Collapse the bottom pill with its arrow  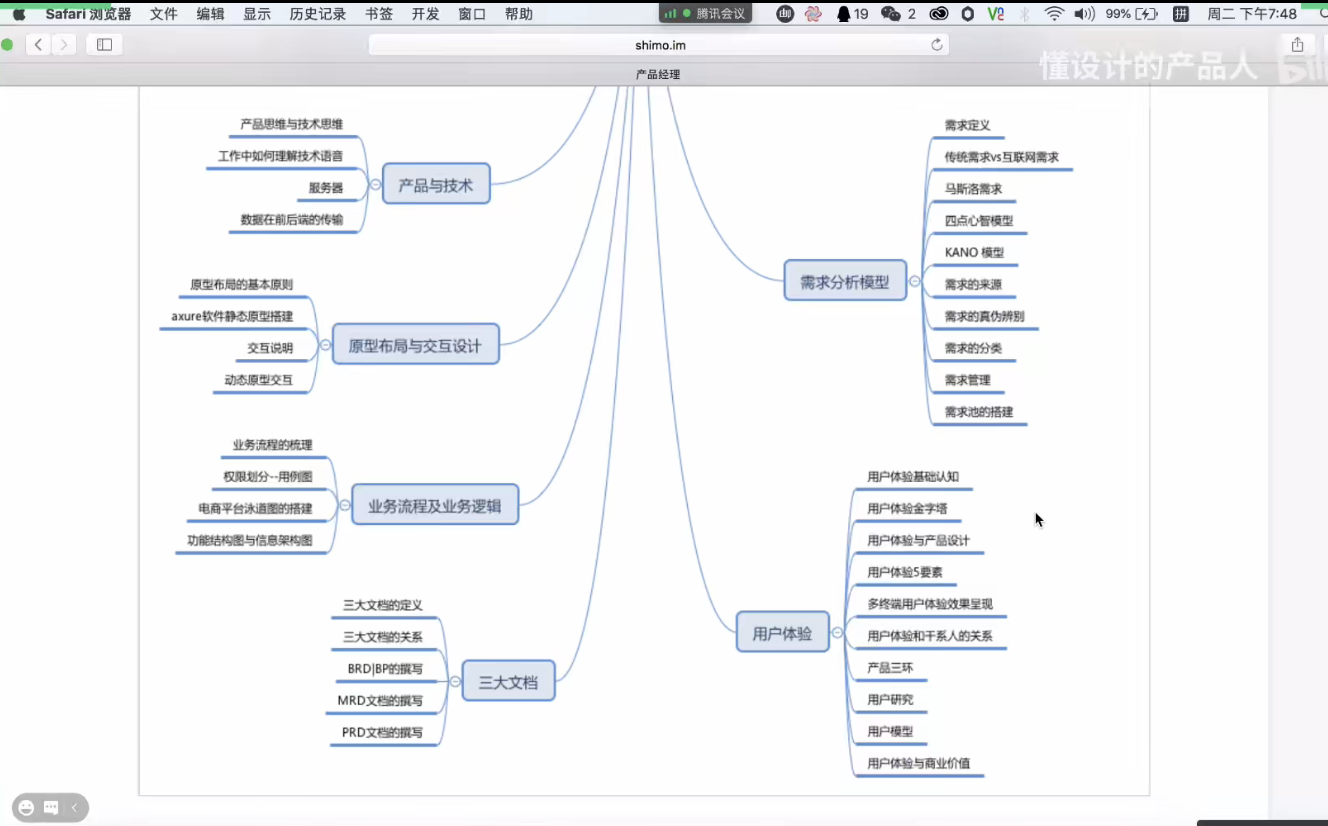[74, 807]
